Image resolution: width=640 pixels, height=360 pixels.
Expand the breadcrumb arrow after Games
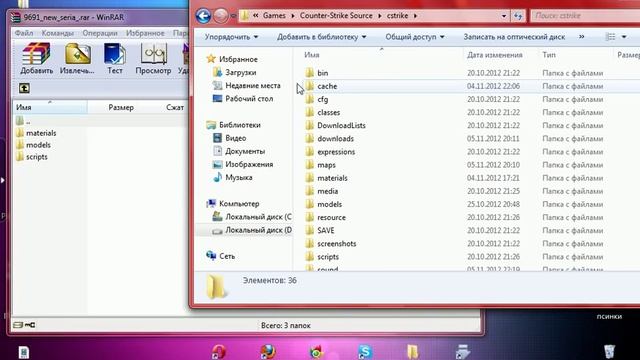[293, 16]
